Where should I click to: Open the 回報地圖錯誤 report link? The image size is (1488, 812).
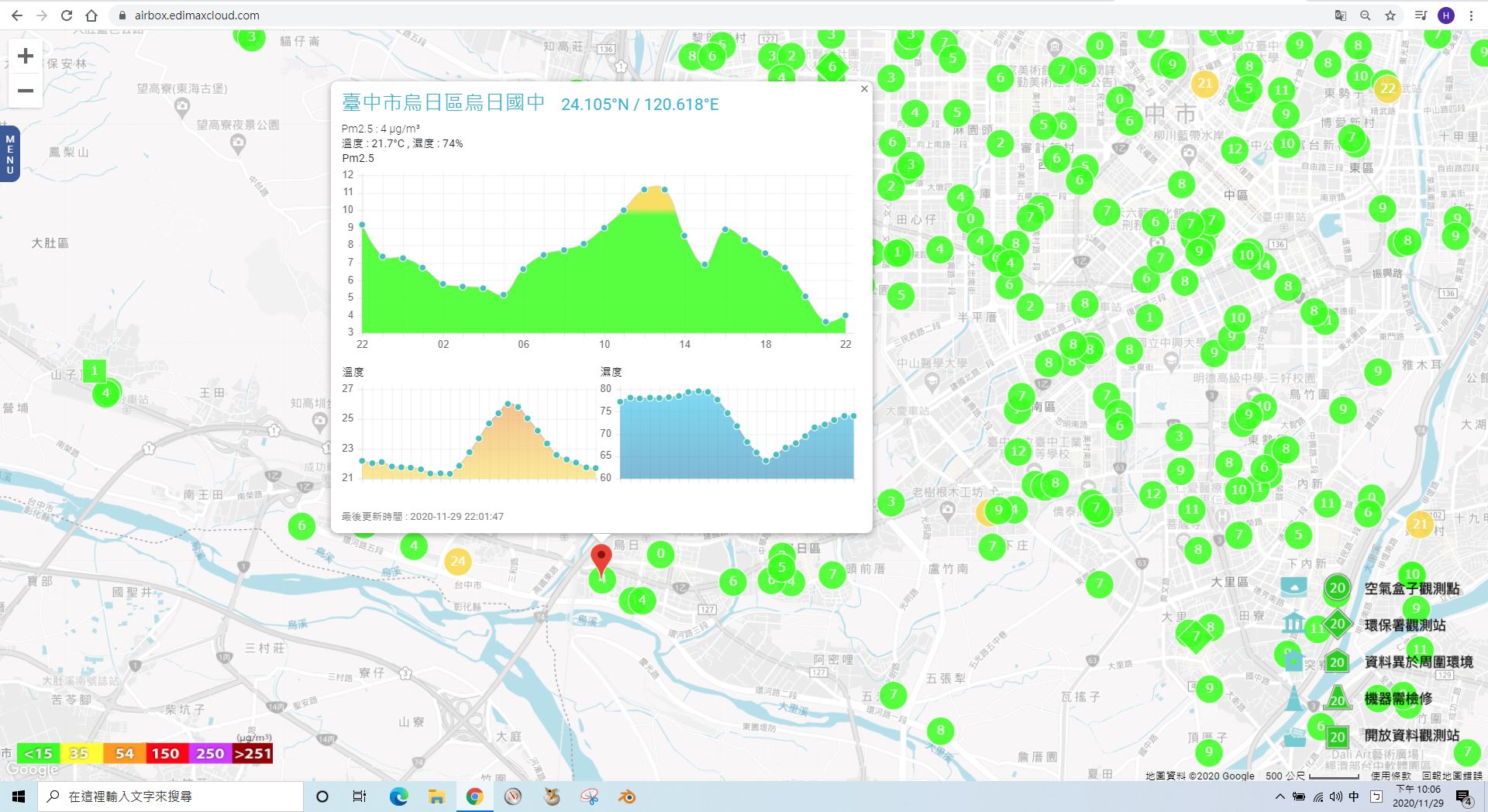1452,776
